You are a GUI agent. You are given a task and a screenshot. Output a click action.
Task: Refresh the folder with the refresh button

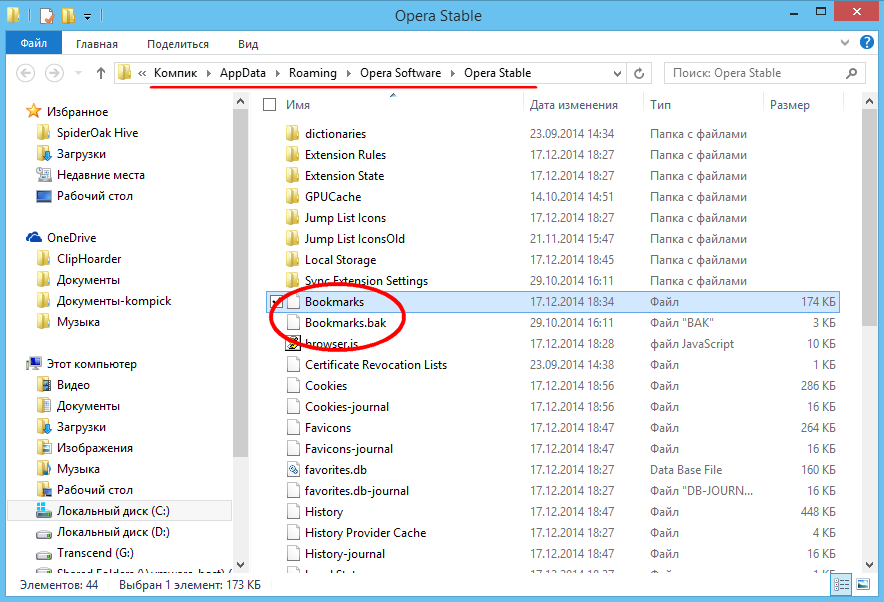[x=639, y=73]
